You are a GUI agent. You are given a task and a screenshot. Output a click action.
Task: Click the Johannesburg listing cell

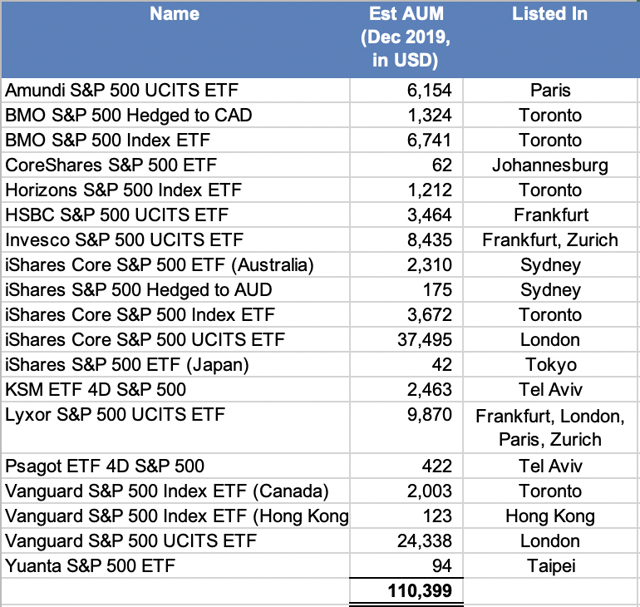pyautogui.click(x=549, y=165)
